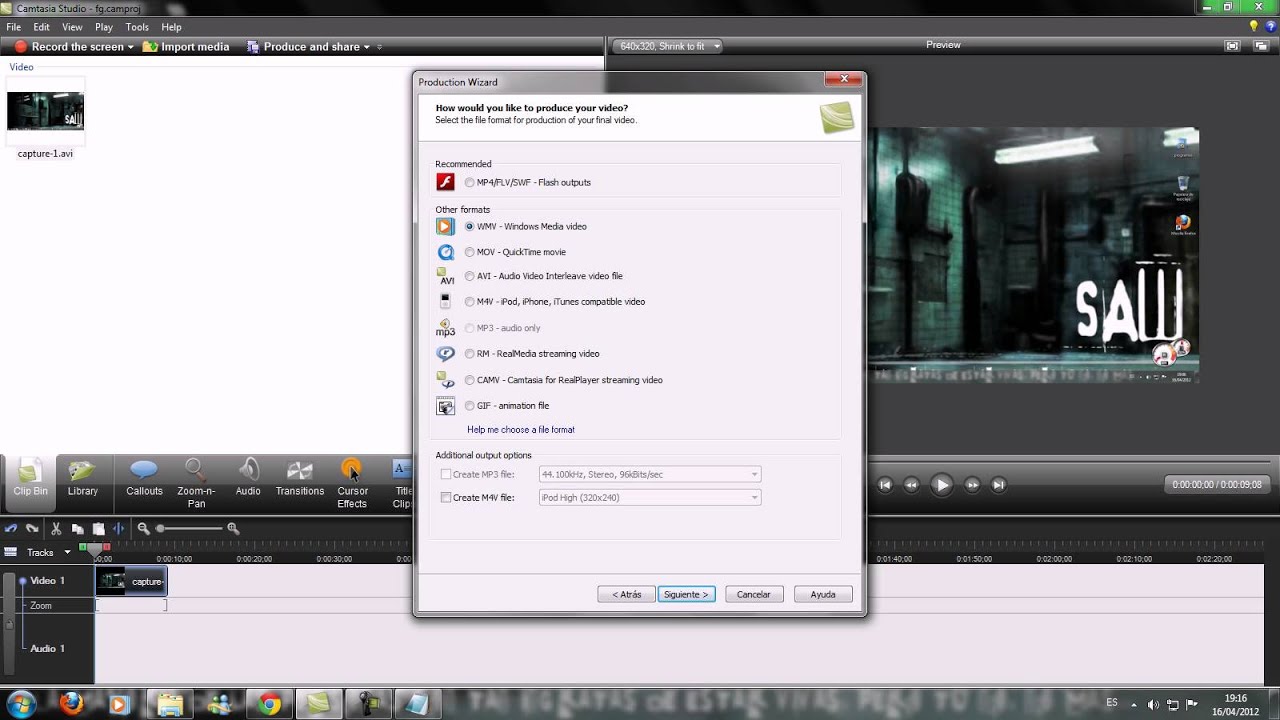Select the capture-1.avi thumbnail in Clip Bin
The width and height of the screenshot is (1280, 720).
coord(45,111)
